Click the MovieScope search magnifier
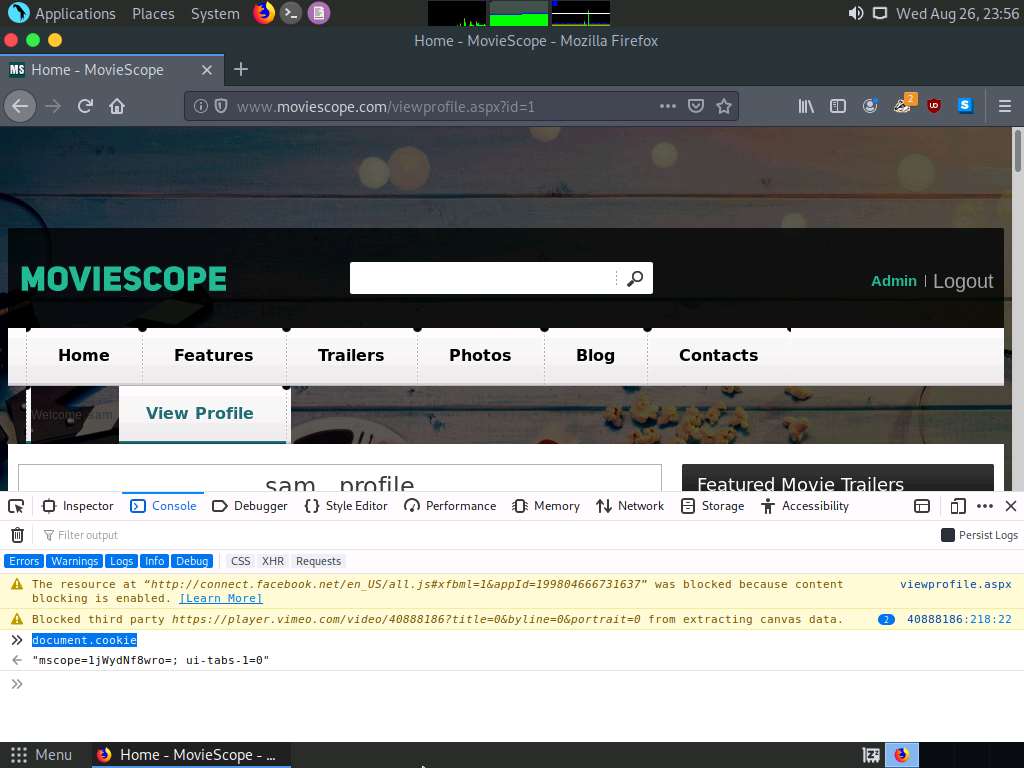The height and width of the screenshot is (768, 1024). click(636, 278)
